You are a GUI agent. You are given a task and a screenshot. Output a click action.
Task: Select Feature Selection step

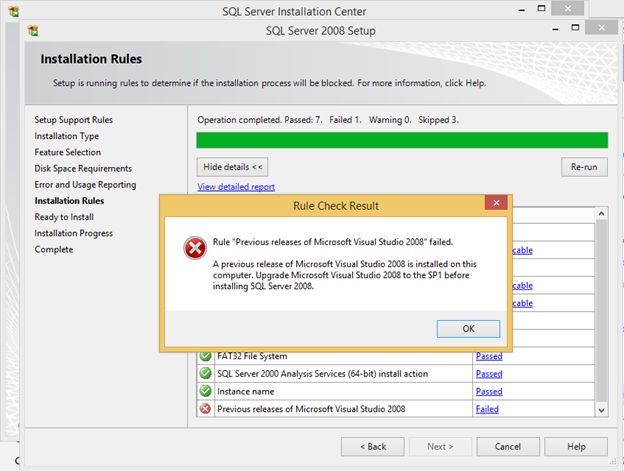(68, 152)
